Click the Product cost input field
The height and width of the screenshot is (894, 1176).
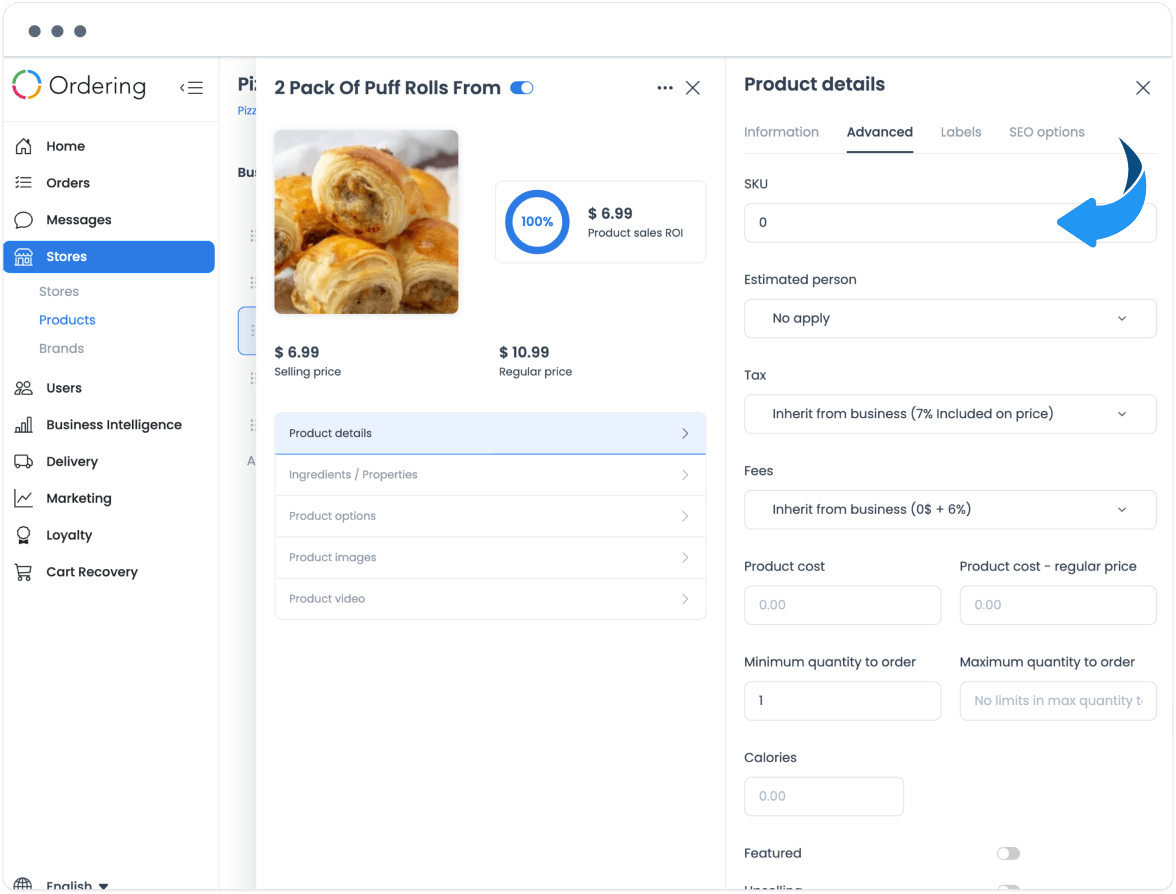[842, 605]
